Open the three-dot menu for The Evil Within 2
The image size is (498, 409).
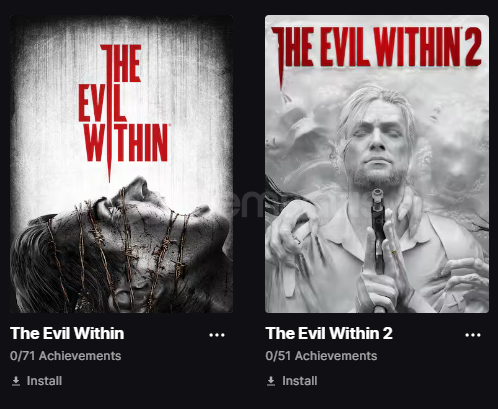[473, 335]
